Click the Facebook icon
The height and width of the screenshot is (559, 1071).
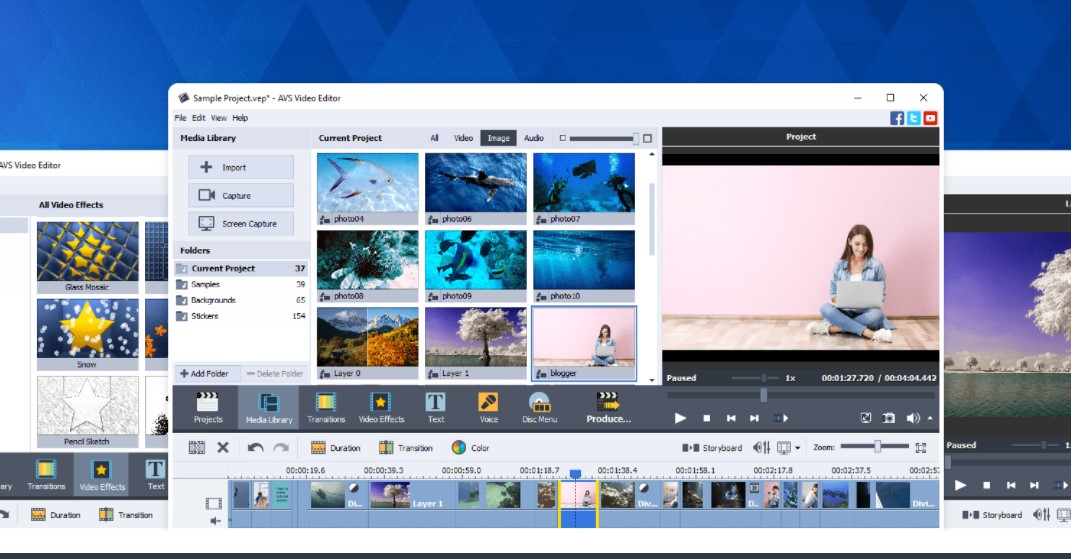(897, 118)
